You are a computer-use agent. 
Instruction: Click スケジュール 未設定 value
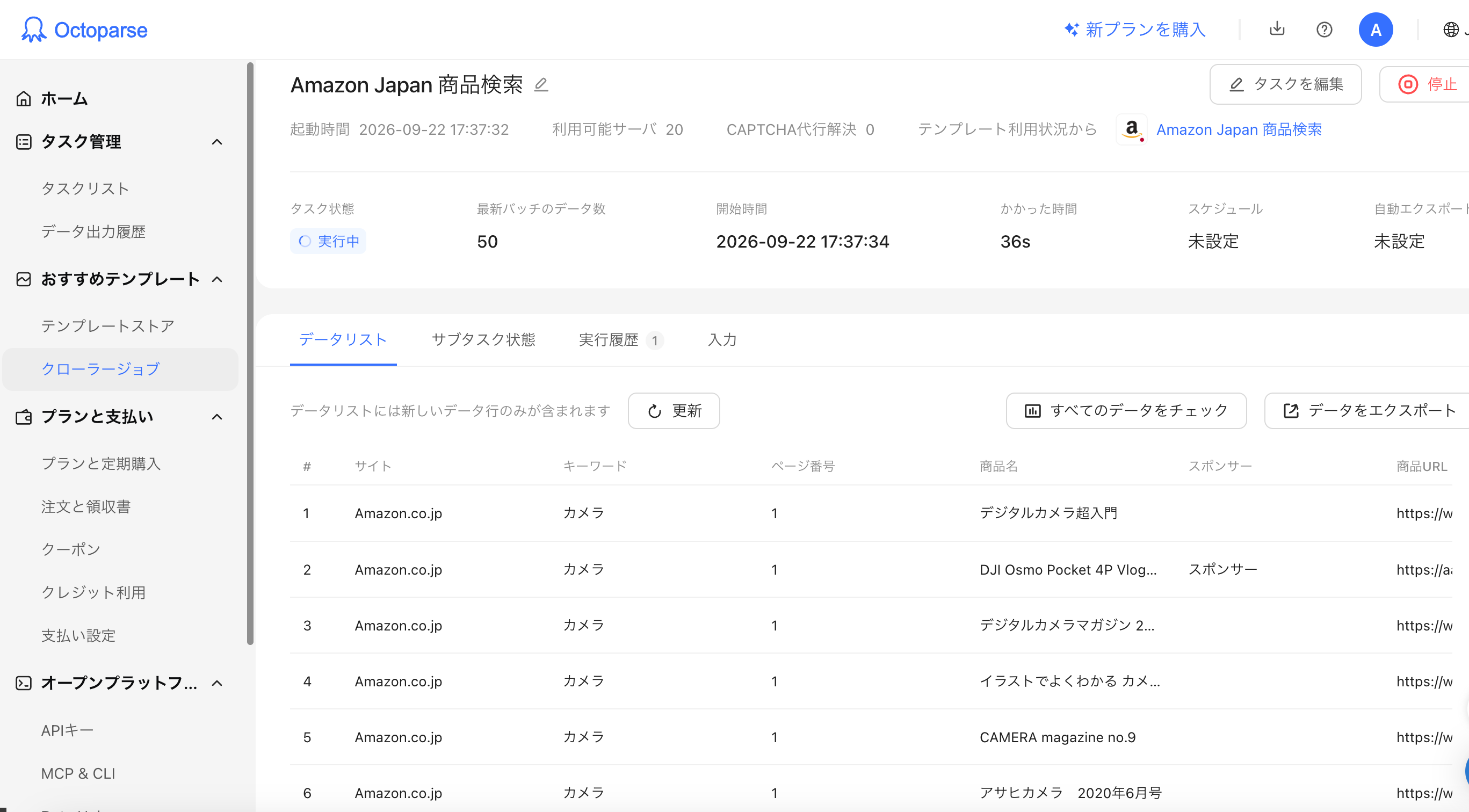click(x=1213, y=241)
